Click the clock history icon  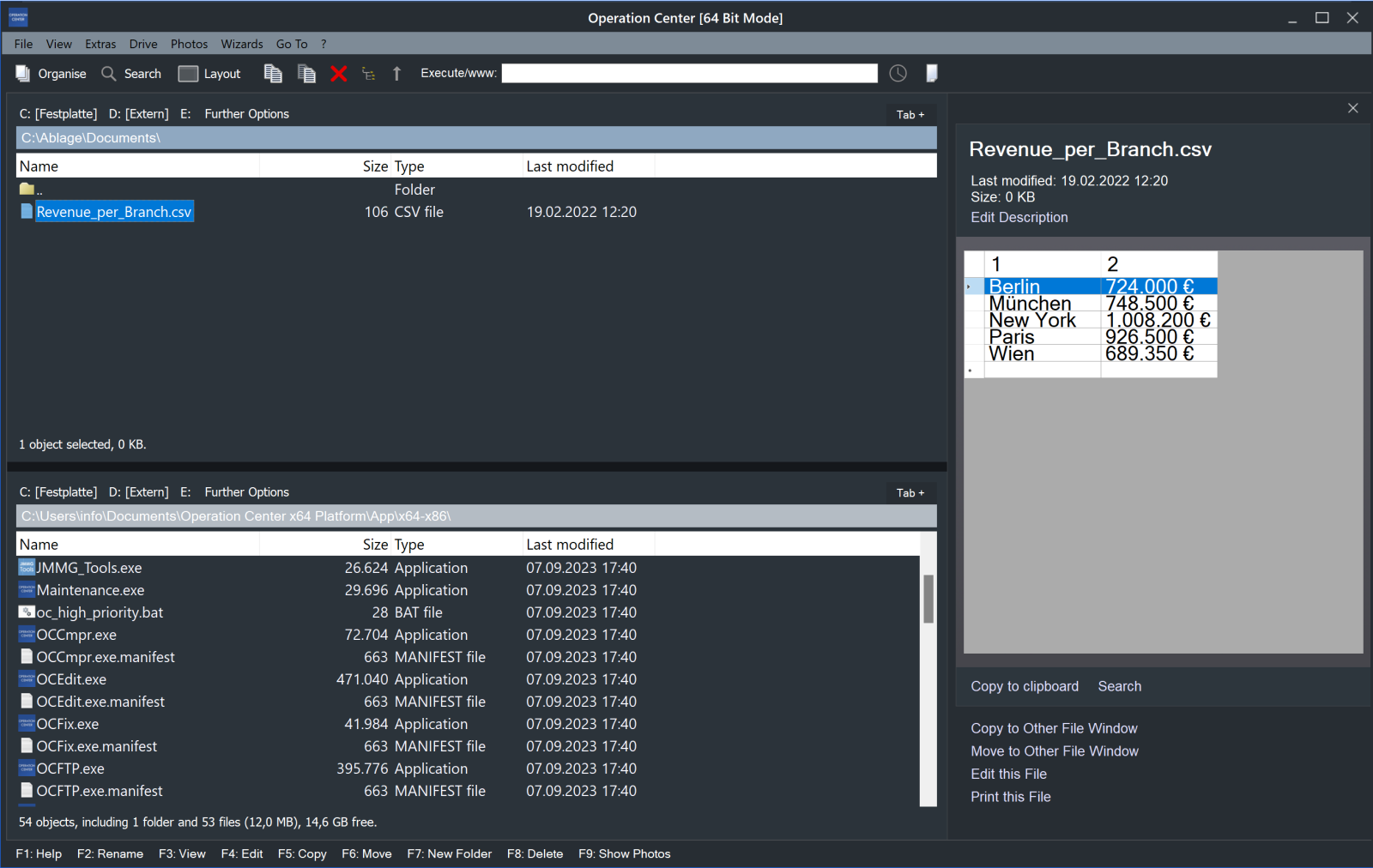click(898, 74)
